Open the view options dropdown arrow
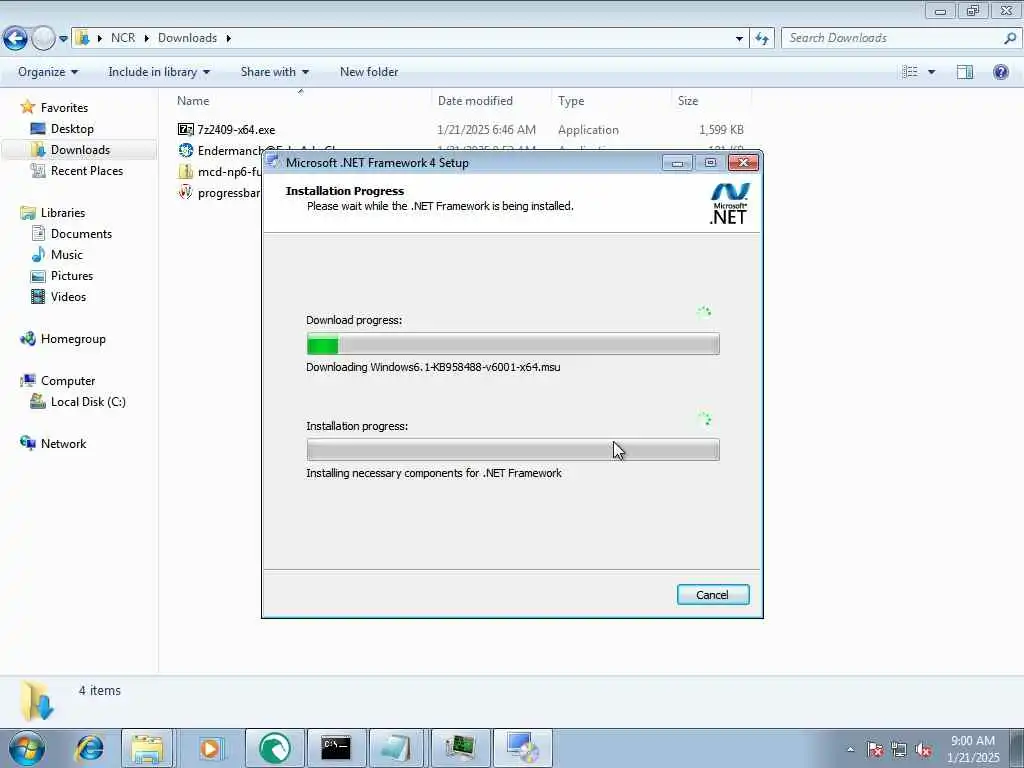Viewport: 1024px width, 768px height. tap(931, 72)
